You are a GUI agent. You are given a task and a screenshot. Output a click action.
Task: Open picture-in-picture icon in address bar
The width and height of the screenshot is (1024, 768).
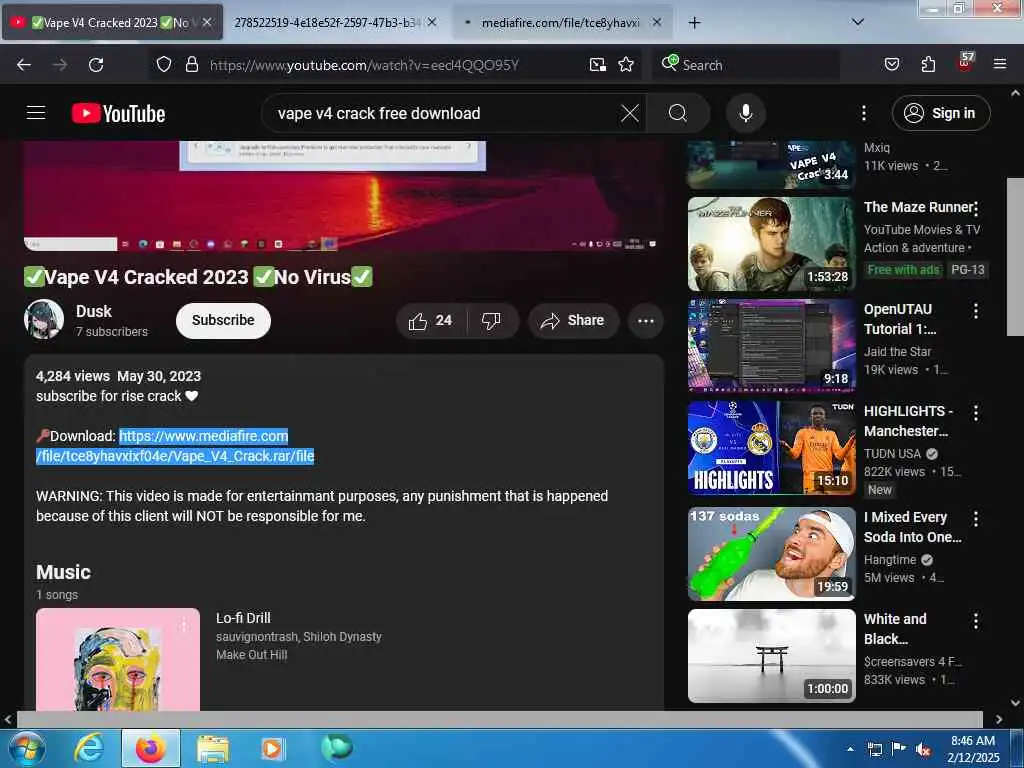[x=598, y=65]
